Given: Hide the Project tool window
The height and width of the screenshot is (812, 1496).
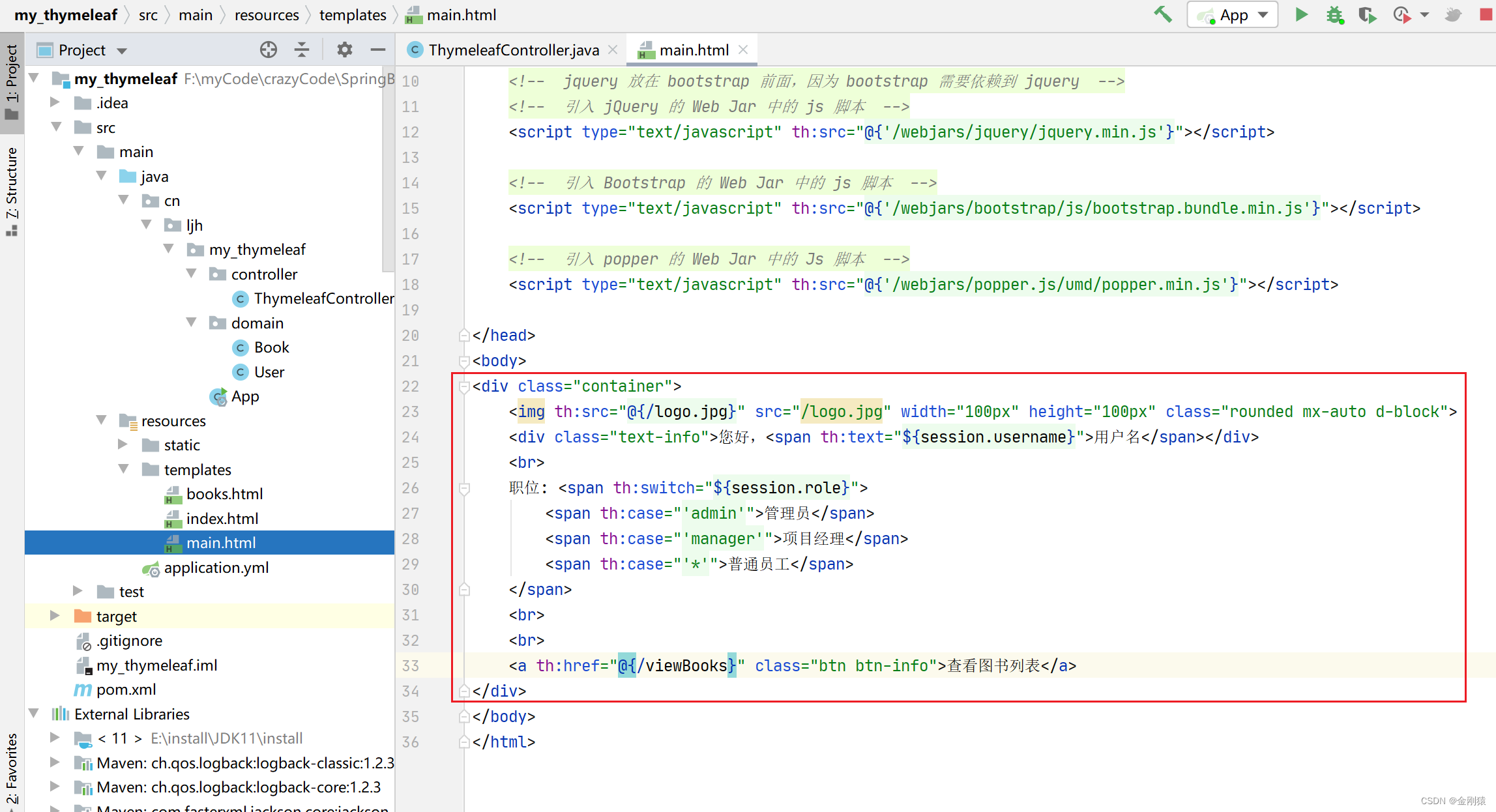Looking at the screenshot, I should pos(378,50).
